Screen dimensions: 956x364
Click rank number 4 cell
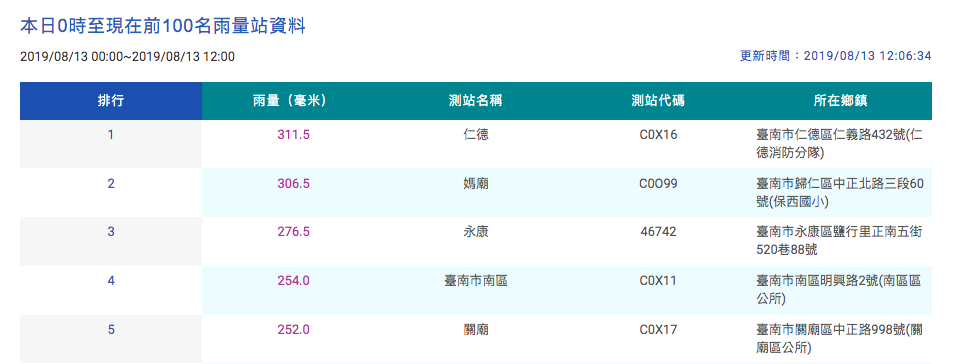(110, 290)
